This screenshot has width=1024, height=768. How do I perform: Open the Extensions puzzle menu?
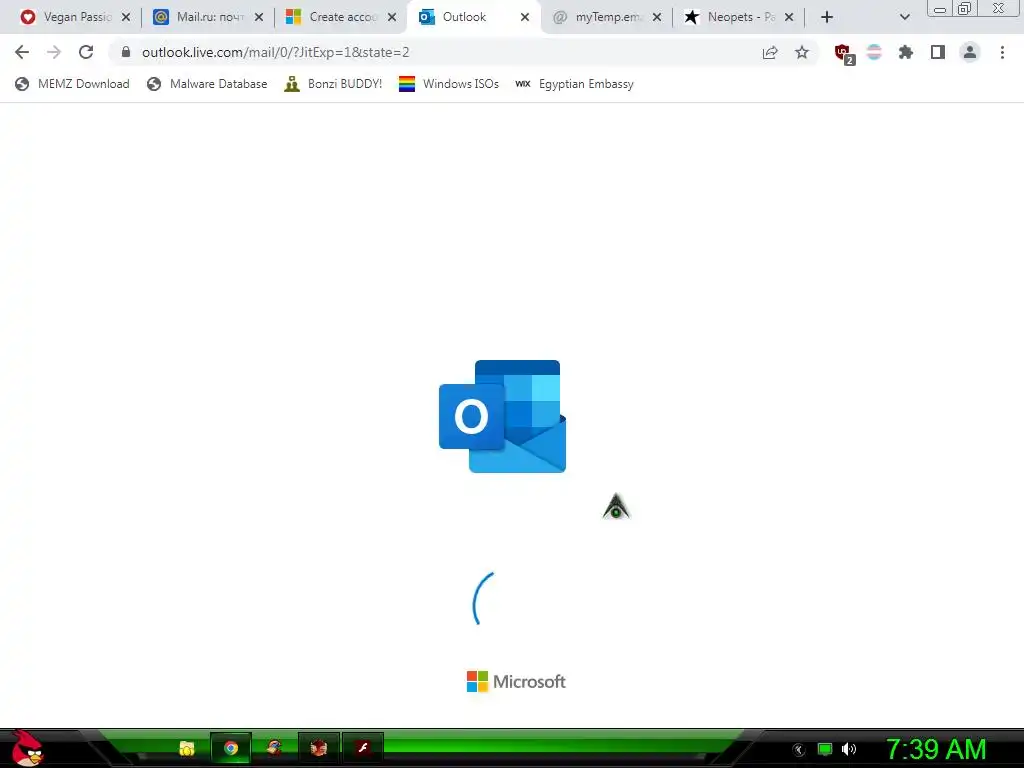click(x=906, y=52)
